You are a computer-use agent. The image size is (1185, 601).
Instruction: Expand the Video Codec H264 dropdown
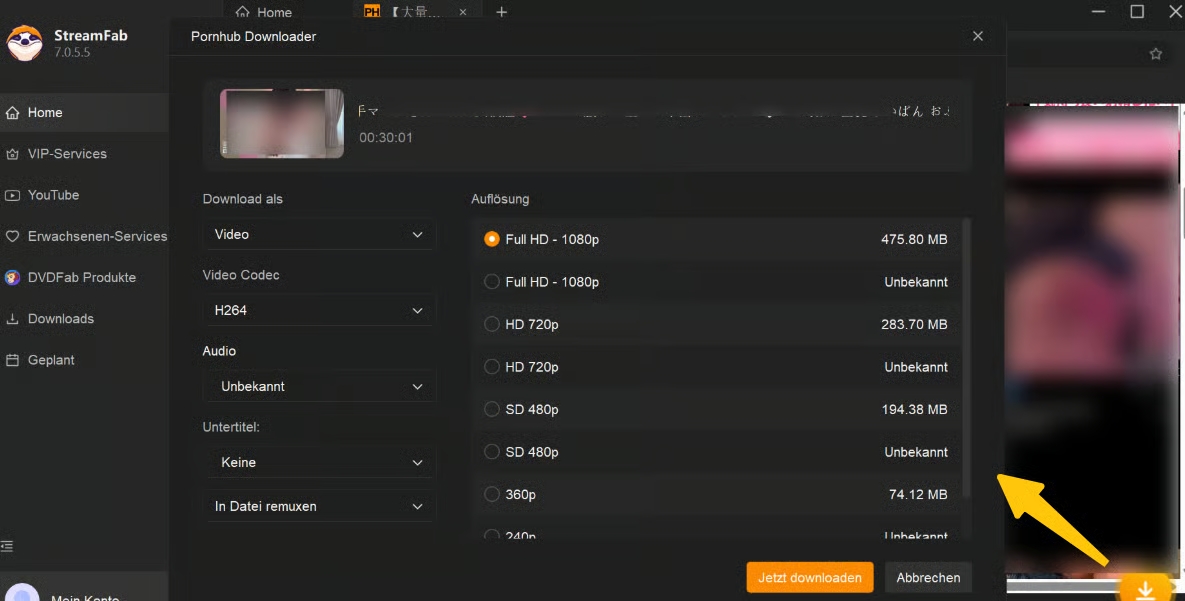(x=319, y=310)
